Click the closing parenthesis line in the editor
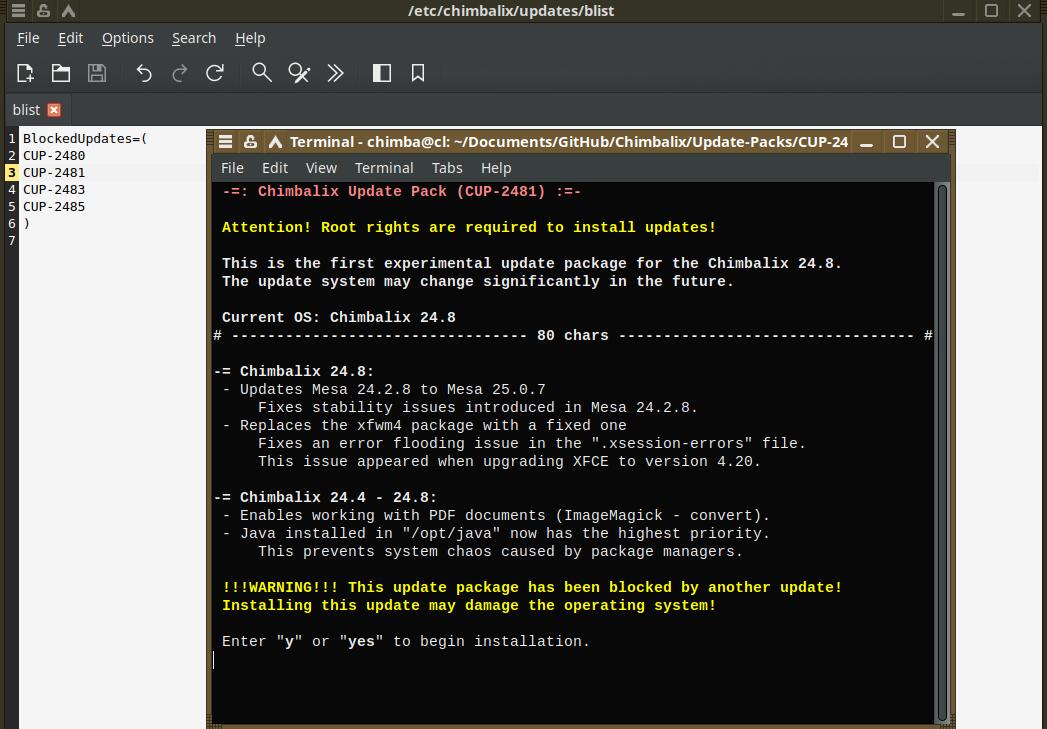This screenshot has width=1047, height=729. tap(27, 224)
